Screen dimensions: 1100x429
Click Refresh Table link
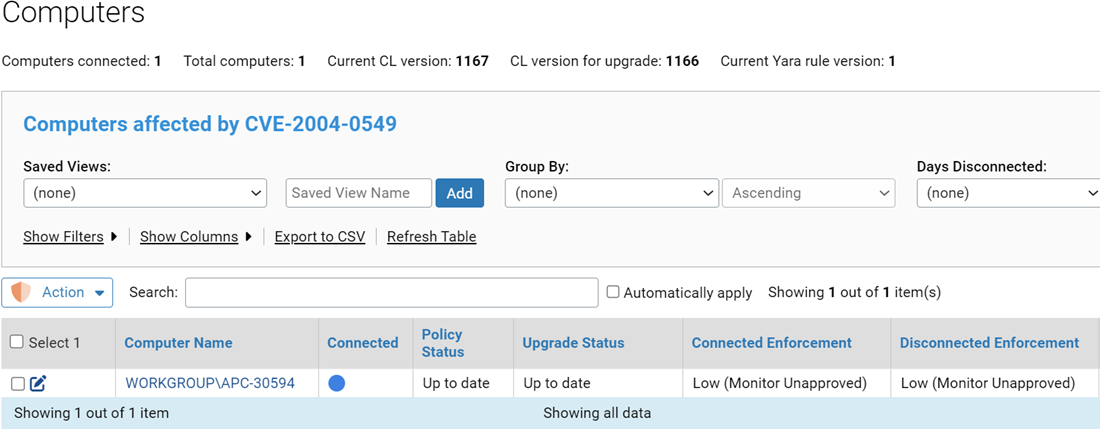tap(431, 237)
